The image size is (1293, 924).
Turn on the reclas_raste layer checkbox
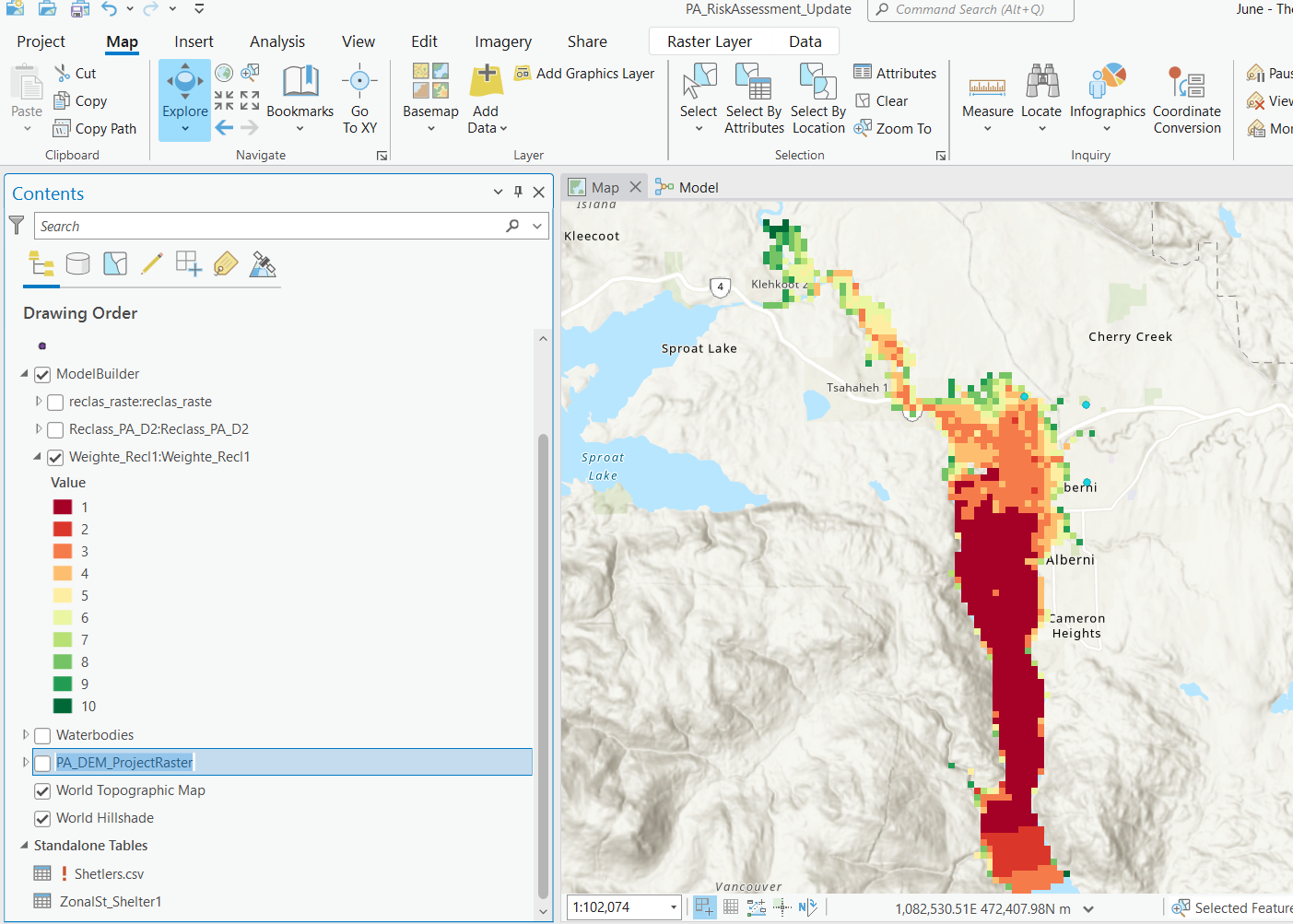point(55,402)
